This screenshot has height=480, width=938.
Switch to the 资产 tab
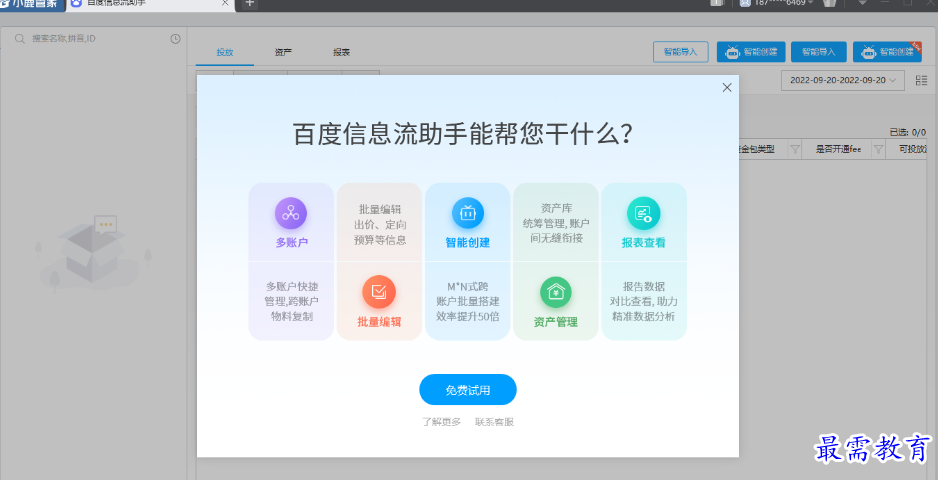tap(284, 52)
